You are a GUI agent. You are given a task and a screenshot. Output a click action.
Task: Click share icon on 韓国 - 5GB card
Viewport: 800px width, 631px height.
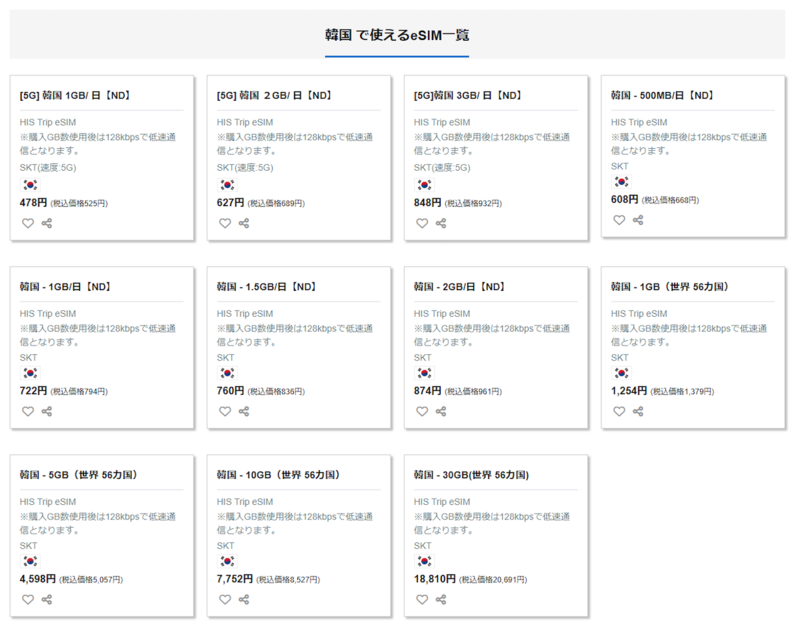47,599
